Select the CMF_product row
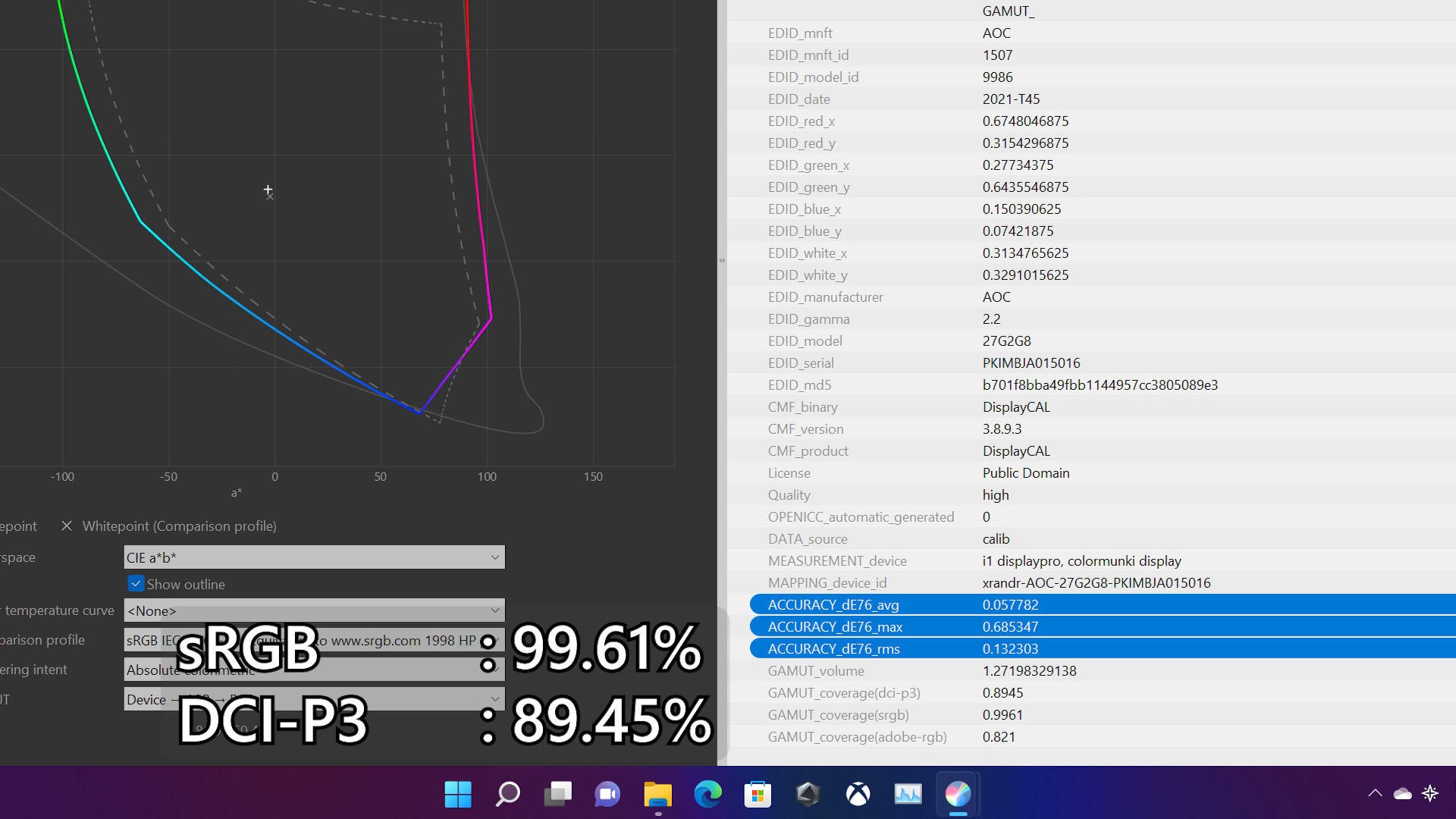Image resolution: width=1456 pixels, height=819 pixels. click(1091, 450)
